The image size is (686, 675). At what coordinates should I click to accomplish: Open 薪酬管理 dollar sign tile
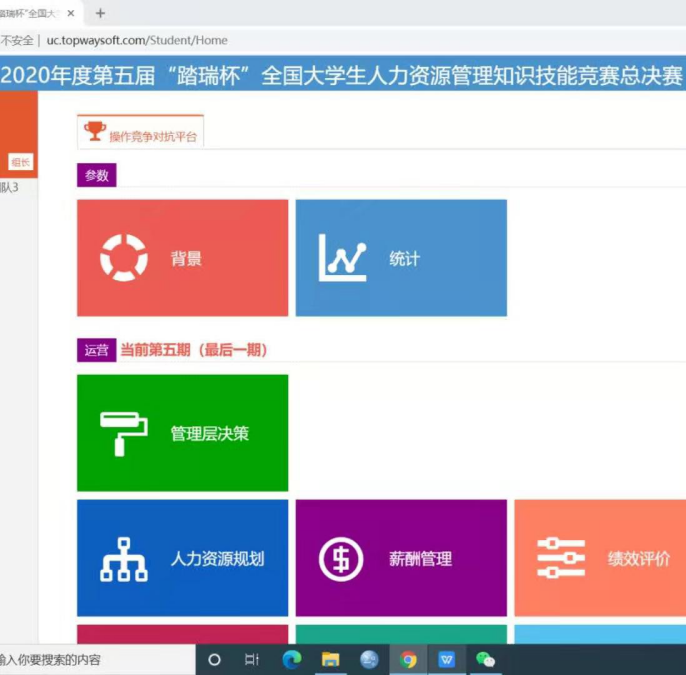click(x=400, y=559)
